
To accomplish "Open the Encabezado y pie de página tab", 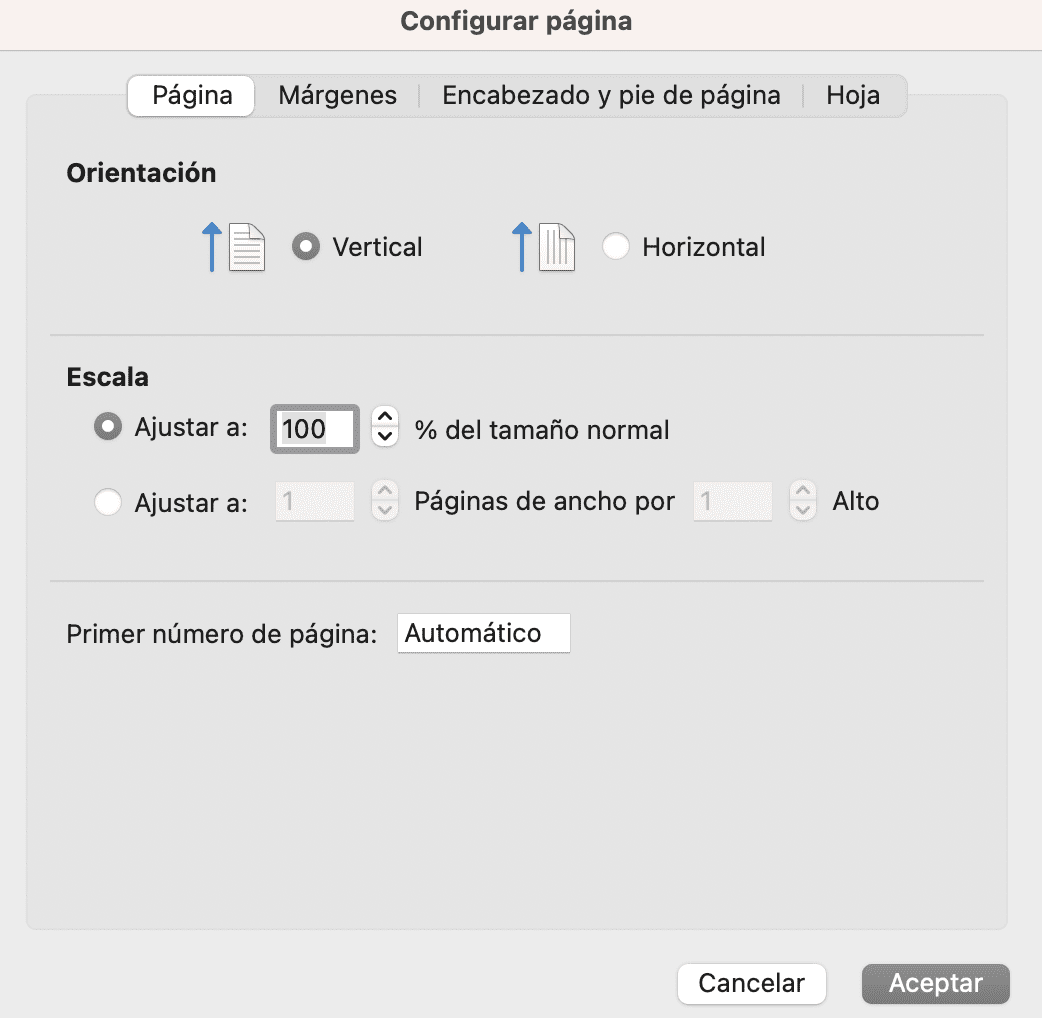I will (x=611, y=95).
